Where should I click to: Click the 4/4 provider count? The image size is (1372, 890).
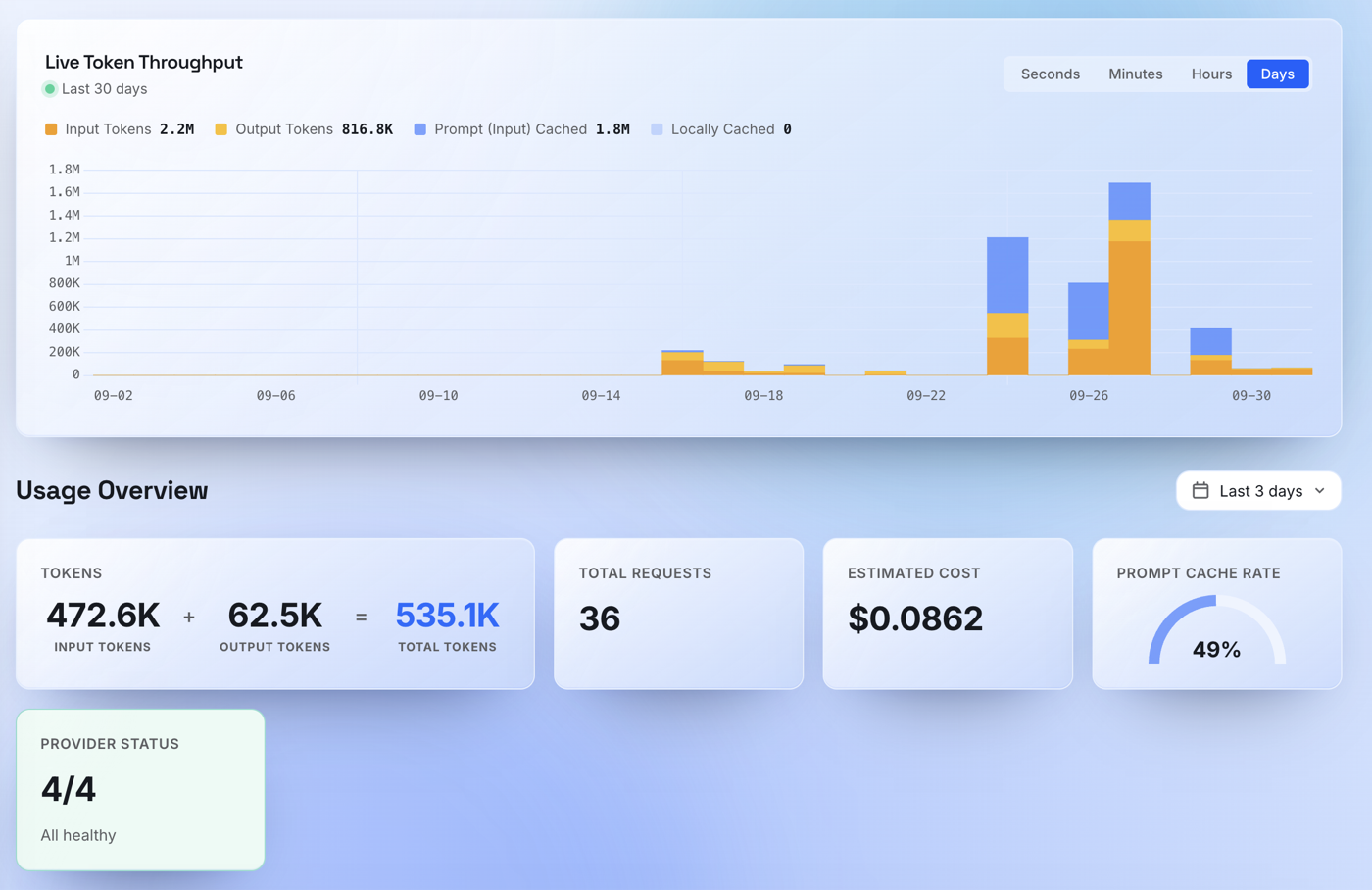click(x=69, y=789)
